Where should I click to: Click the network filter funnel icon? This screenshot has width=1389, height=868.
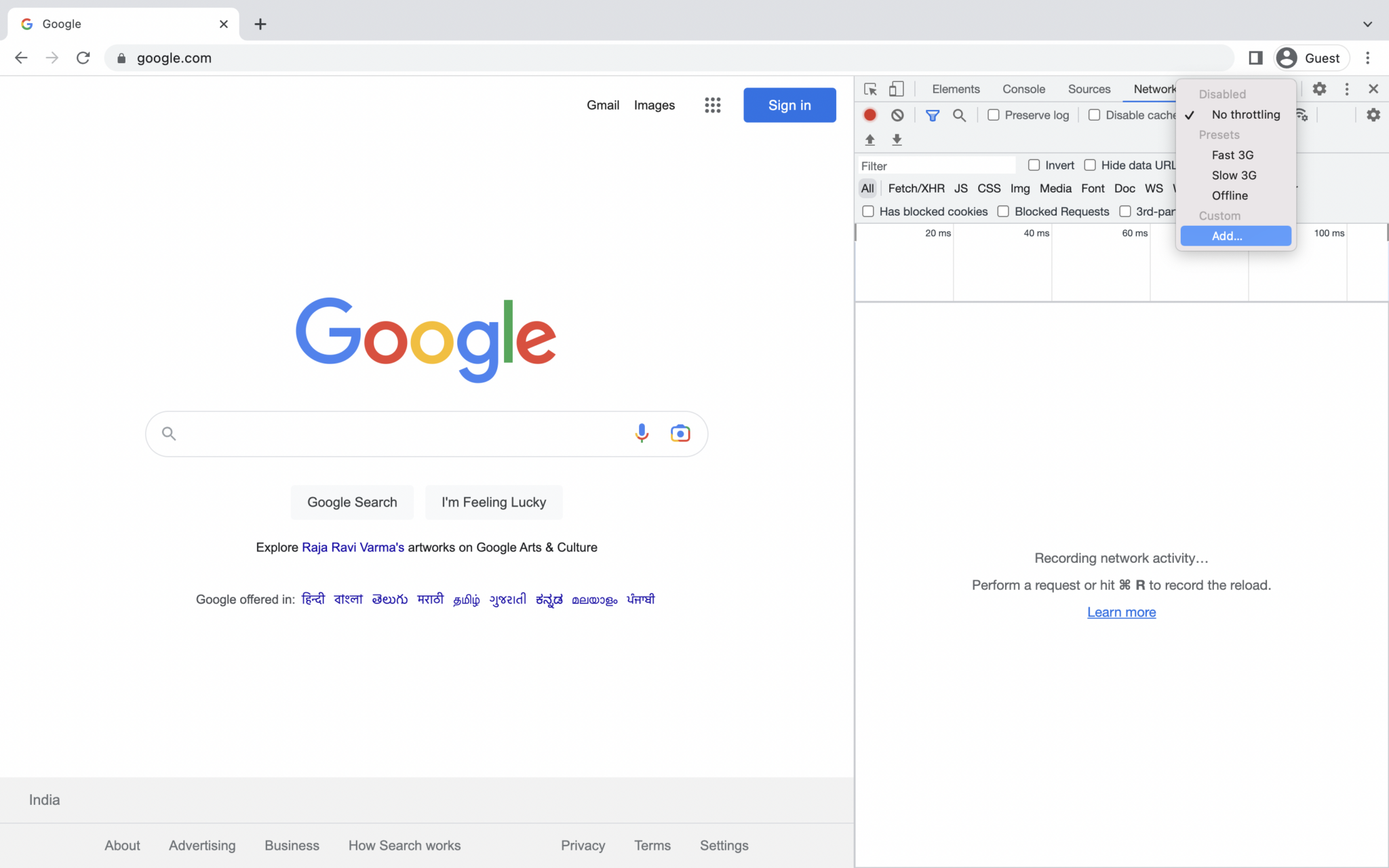click(933, 115)
